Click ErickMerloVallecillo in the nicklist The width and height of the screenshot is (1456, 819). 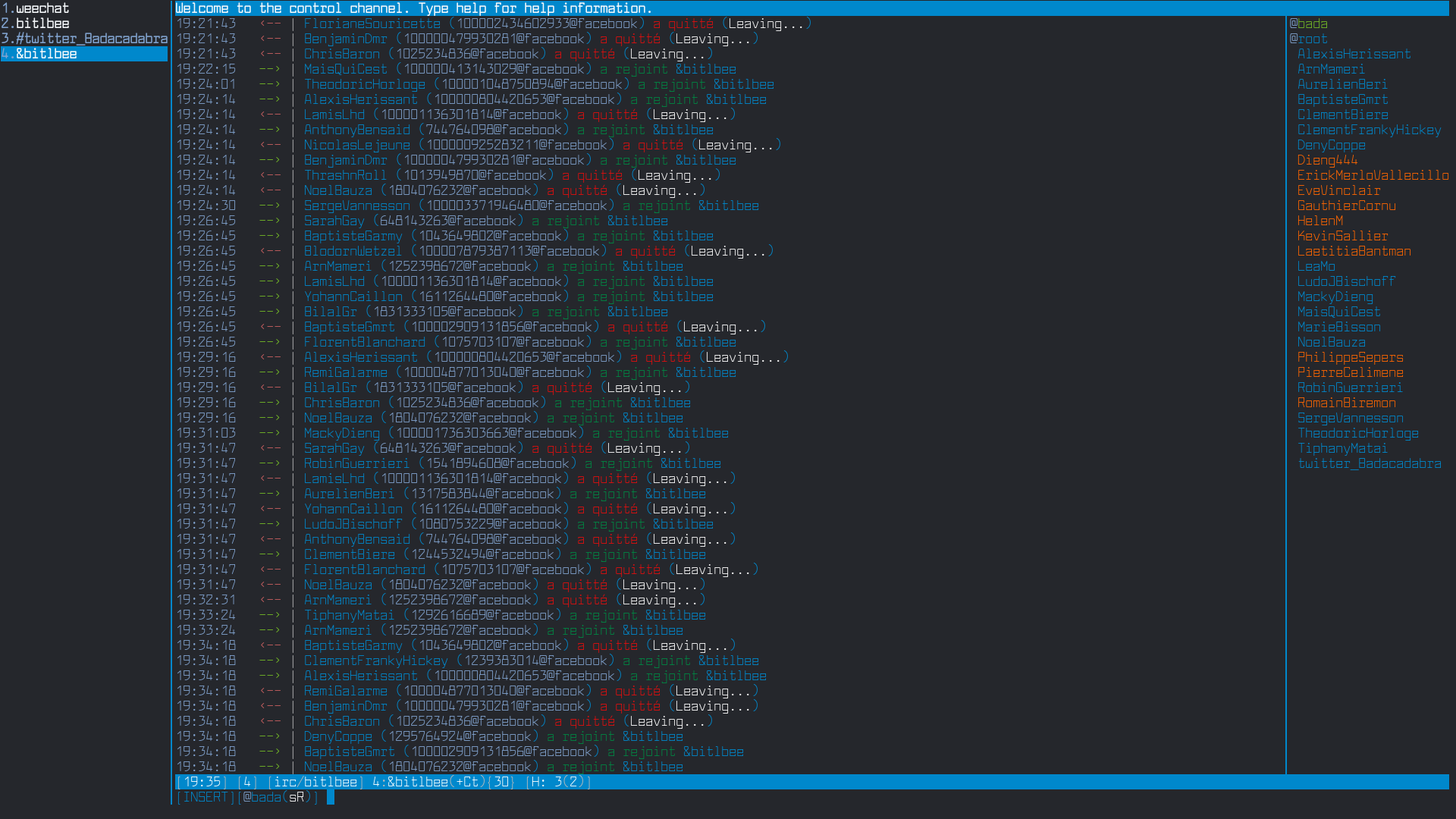(1373, 175)
